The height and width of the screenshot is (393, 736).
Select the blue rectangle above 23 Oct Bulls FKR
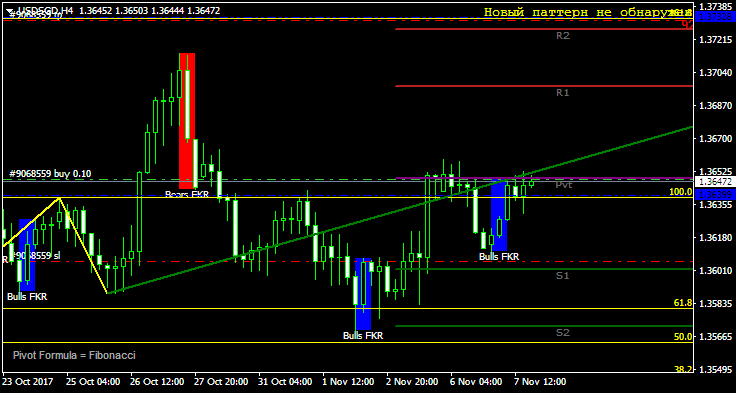tap(27, 255)
